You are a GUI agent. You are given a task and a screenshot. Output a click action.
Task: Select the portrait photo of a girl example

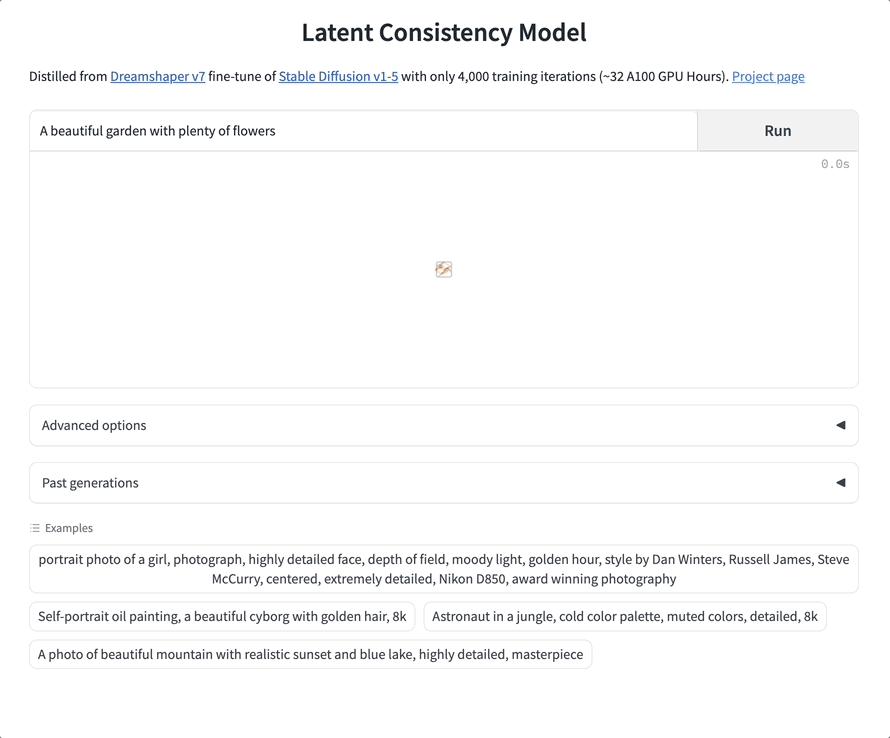tap(444, 569)
